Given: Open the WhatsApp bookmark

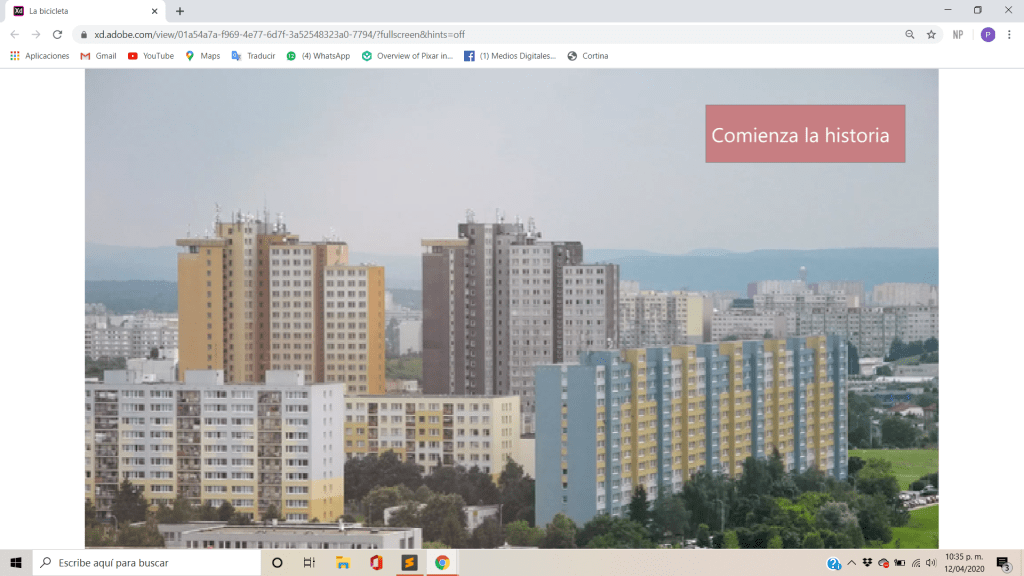Looking at the screenshot, I should pos(318,56).
